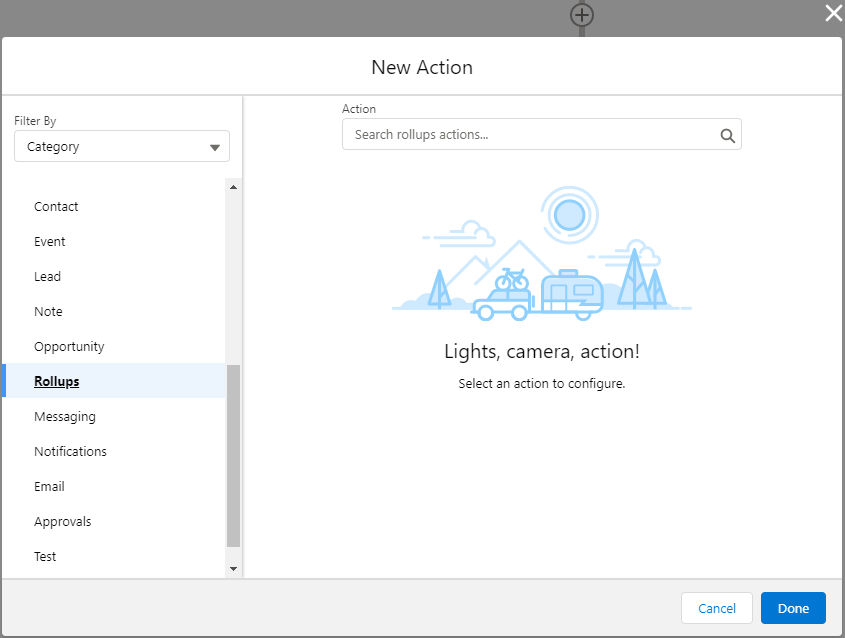Click into the Search rollups actions field

[x=542, y=134]
